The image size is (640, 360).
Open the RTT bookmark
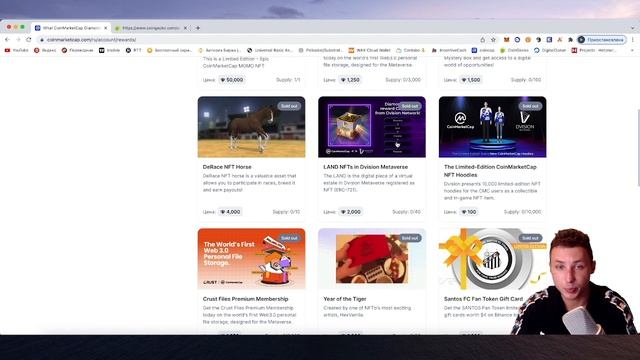[x=133, y=50]
